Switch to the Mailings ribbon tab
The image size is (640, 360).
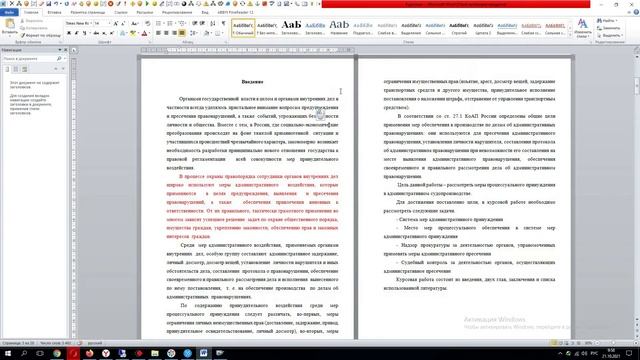(x=144, y=13)
